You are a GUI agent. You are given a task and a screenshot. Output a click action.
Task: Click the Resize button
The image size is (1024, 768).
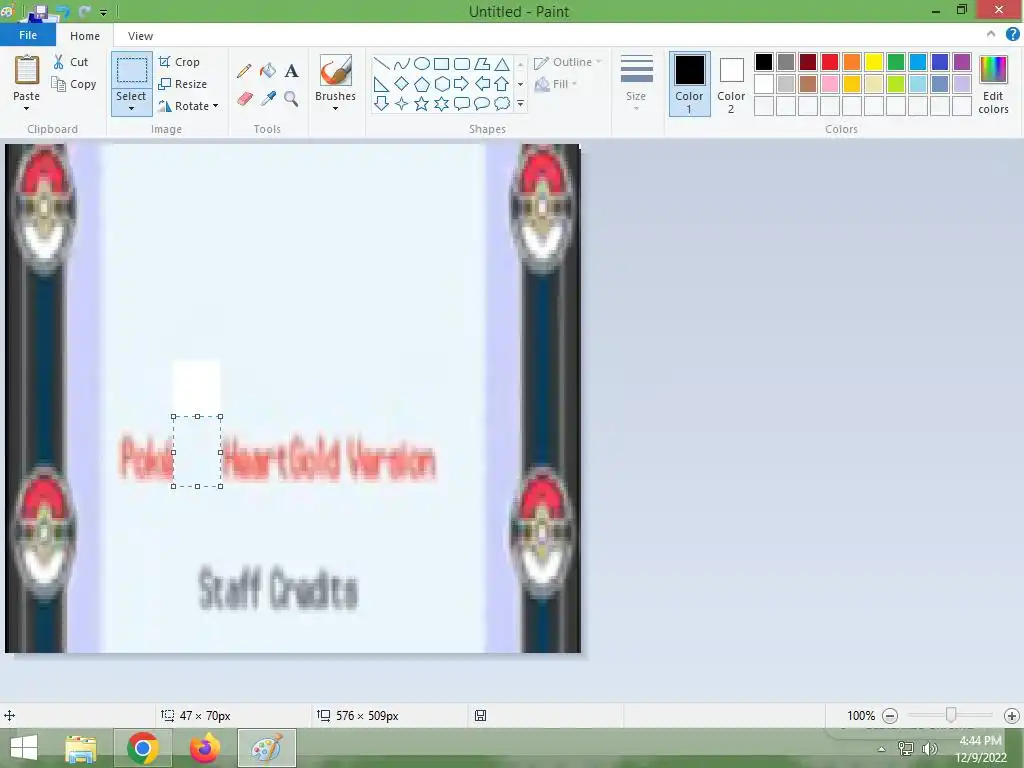(183, 84)
